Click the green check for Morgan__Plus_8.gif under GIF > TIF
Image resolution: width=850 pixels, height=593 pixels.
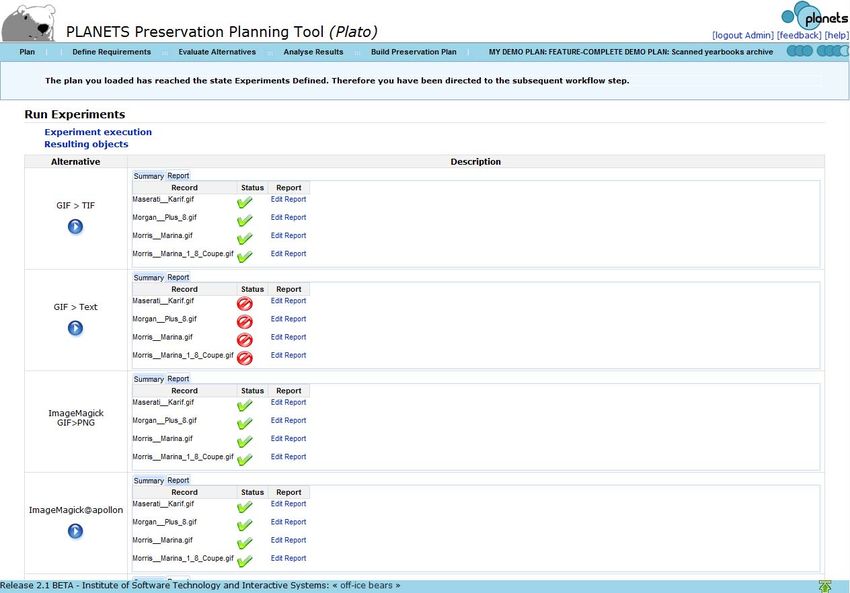click(x=244, y=220)
